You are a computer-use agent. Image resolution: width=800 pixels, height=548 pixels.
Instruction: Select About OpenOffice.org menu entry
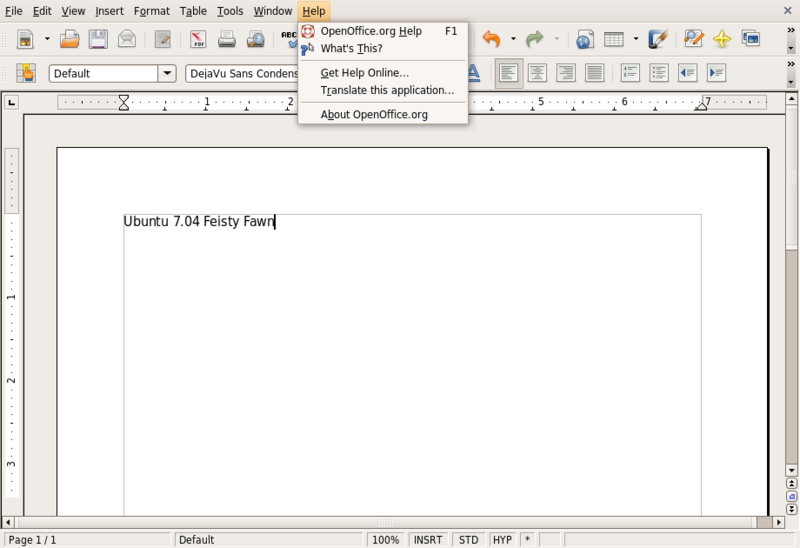(x=383, y=115)
